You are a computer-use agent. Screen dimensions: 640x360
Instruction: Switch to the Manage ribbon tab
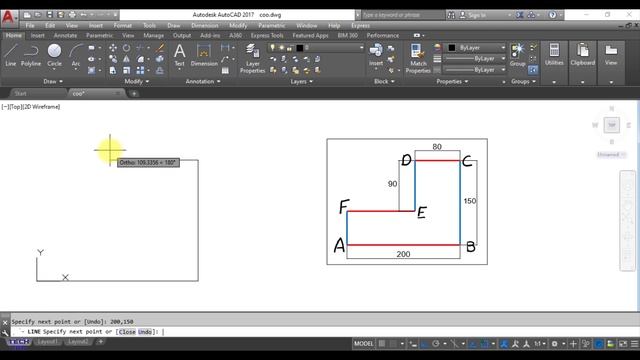(153, 36)
